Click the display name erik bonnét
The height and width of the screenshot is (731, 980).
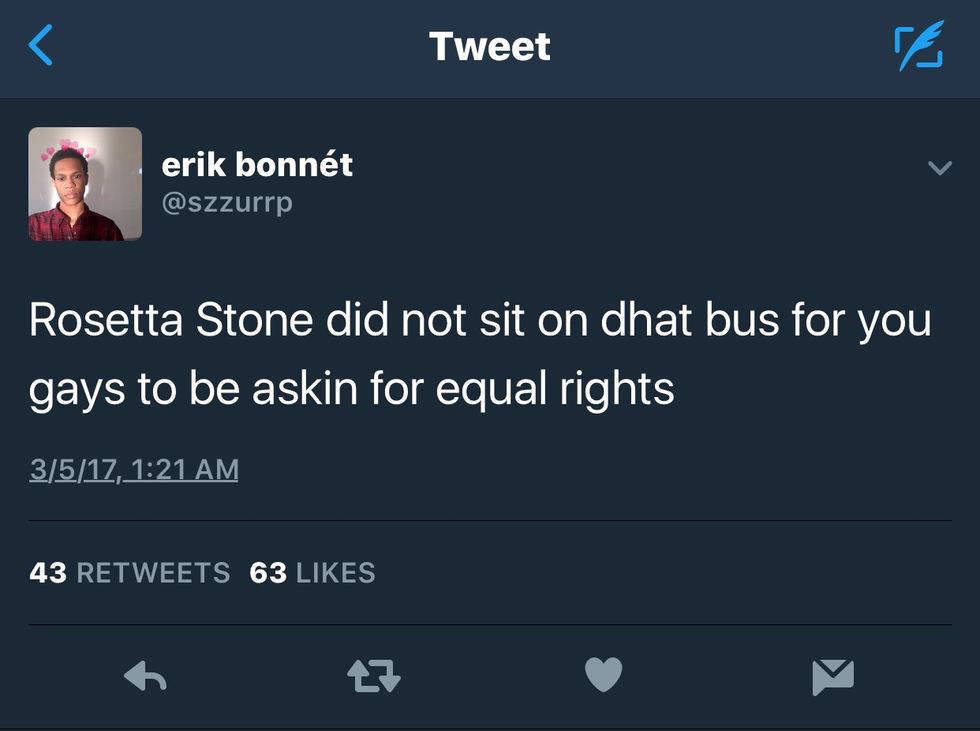click(257, 164)
